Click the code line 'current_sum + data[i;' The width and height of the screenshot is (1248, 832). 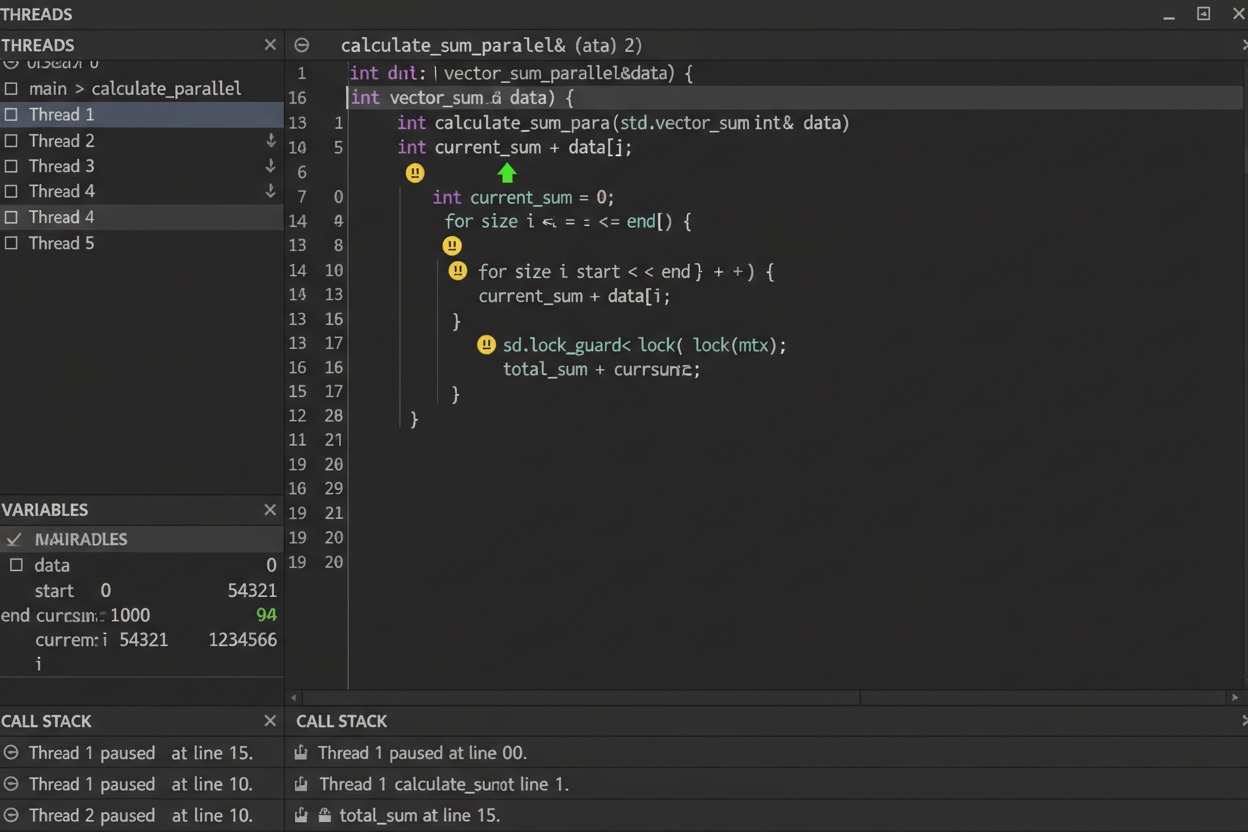pos(574,296)
